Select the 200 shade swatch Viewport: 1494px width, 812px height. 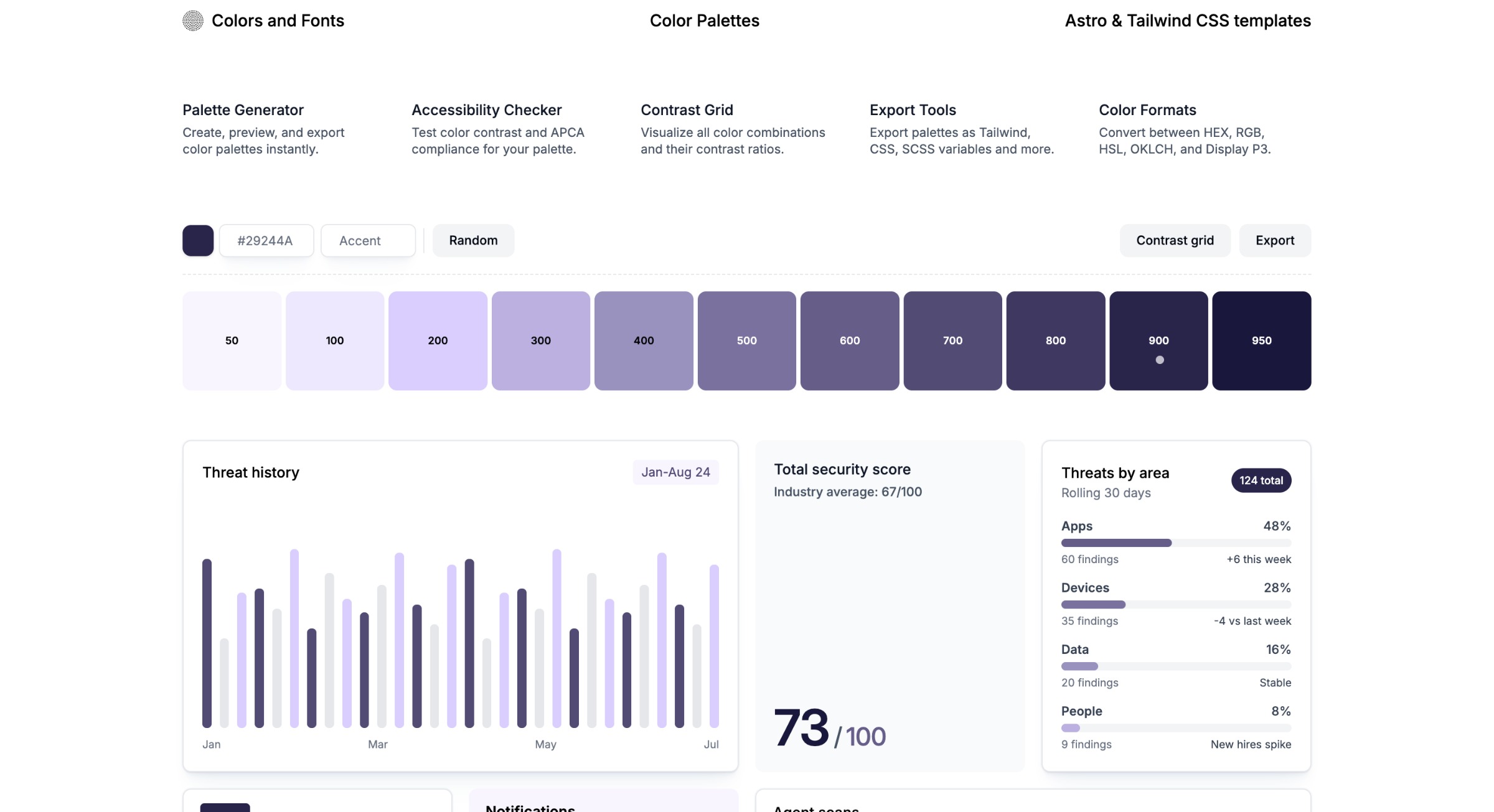[438, 340]
